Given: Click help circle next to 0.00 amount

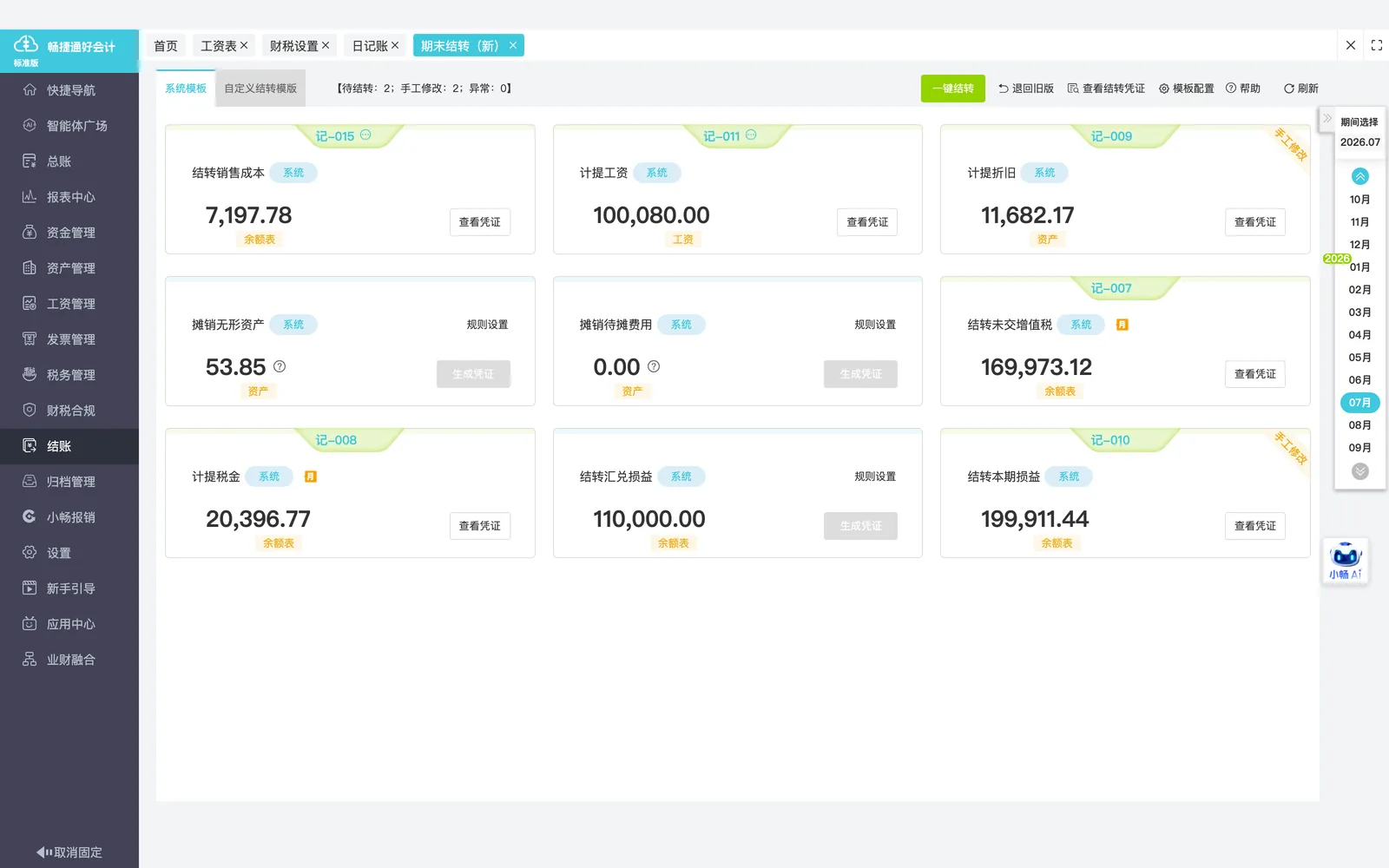Looking at the screenshot, I should tap(654, 367).
